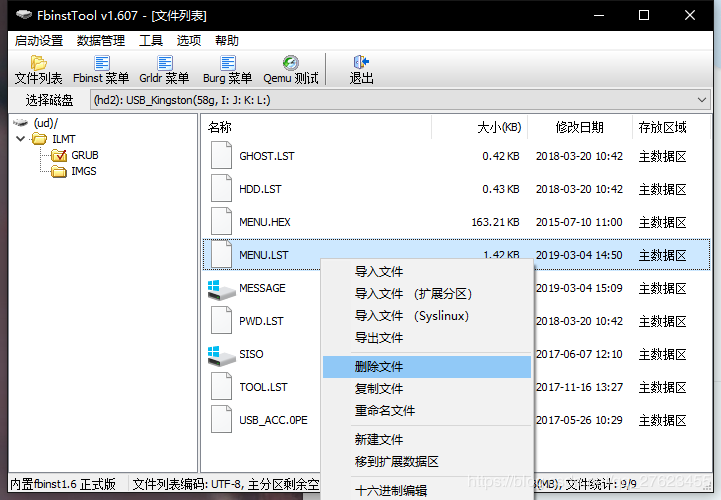Click the 2019-03-04 15:09 date cell
The height and width of the screenshot is (500, 721).
point(579,288)
